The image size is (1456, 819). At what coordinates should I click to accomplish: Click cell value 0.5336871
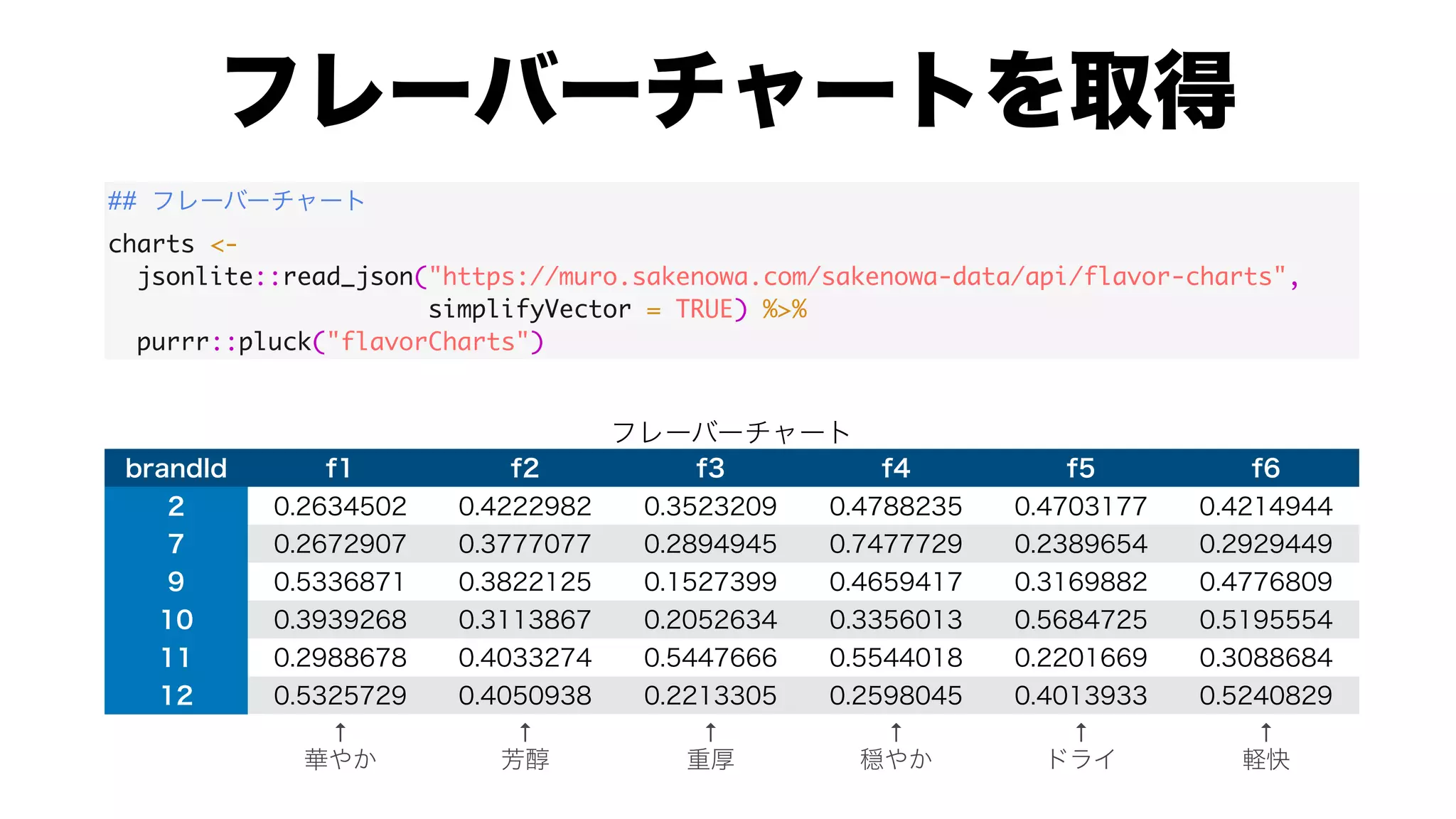click(x=340, y=582)
